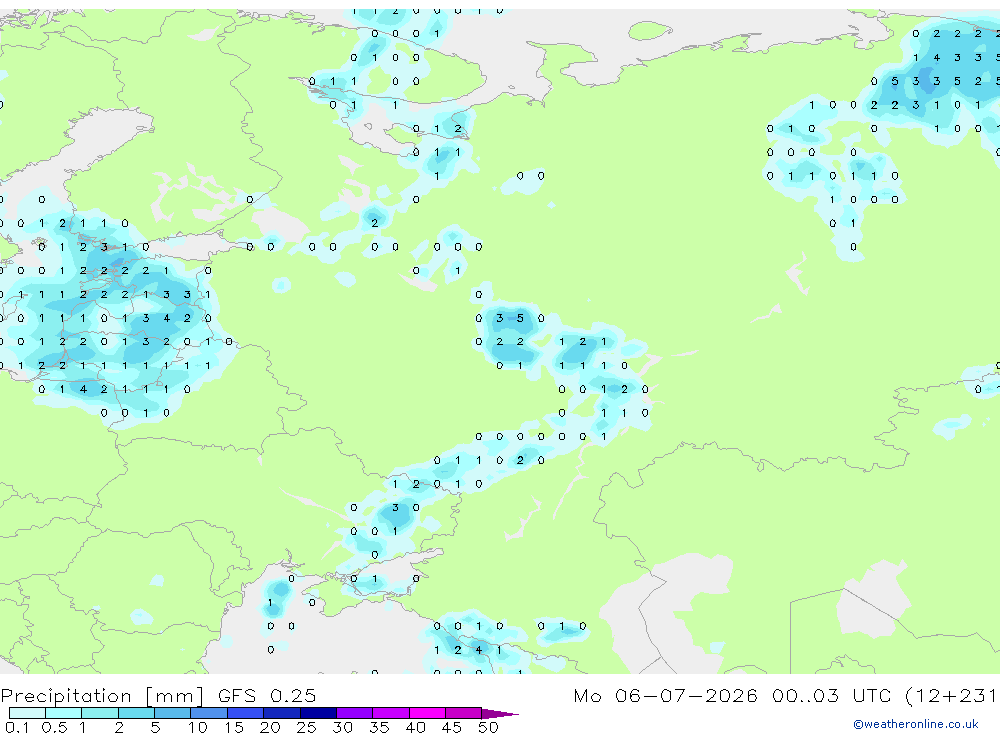Viewport: 1000px width, 733px height.
Task: Click the legend scale label '30'
Action: coord(342,727)
